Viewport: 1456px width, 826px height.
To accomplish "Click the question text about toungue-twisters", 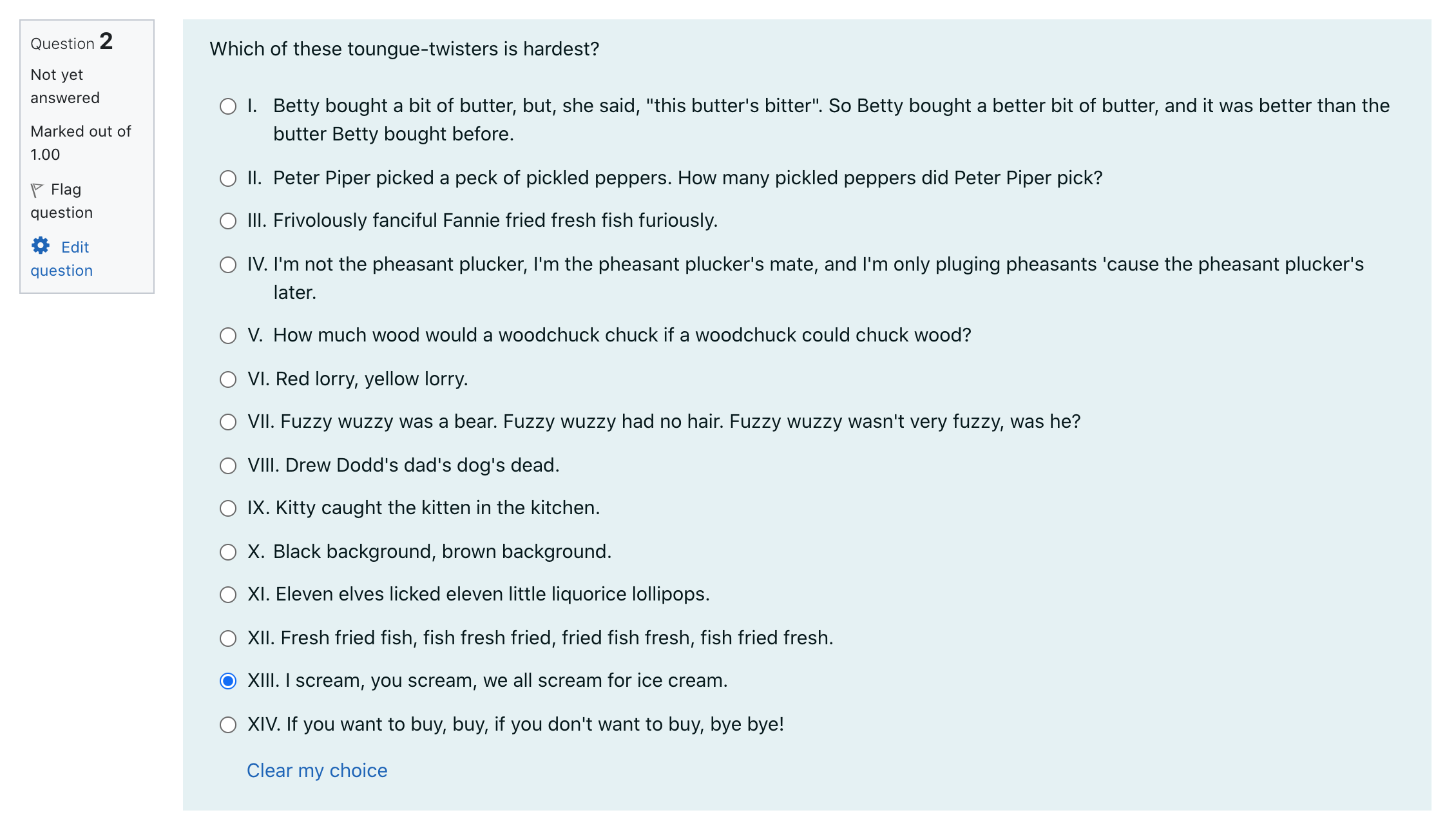I will coord(405,49).
